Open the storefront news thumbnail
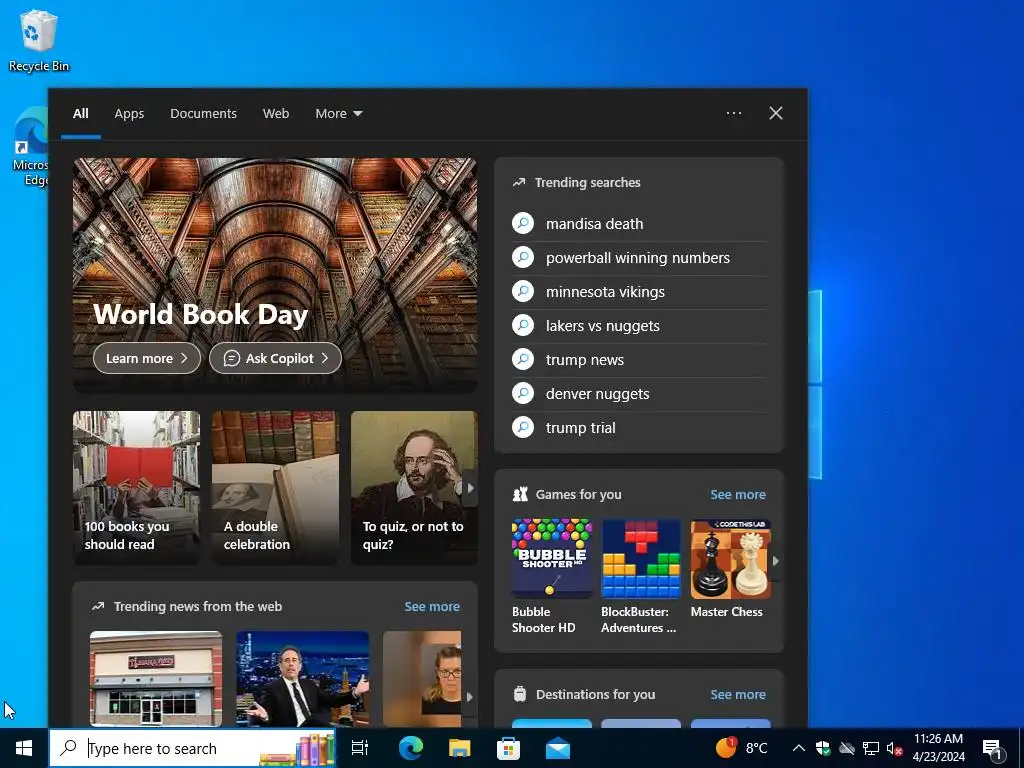Image resolution: width=1024 pixels, height=768 pixels. (155, 679)
